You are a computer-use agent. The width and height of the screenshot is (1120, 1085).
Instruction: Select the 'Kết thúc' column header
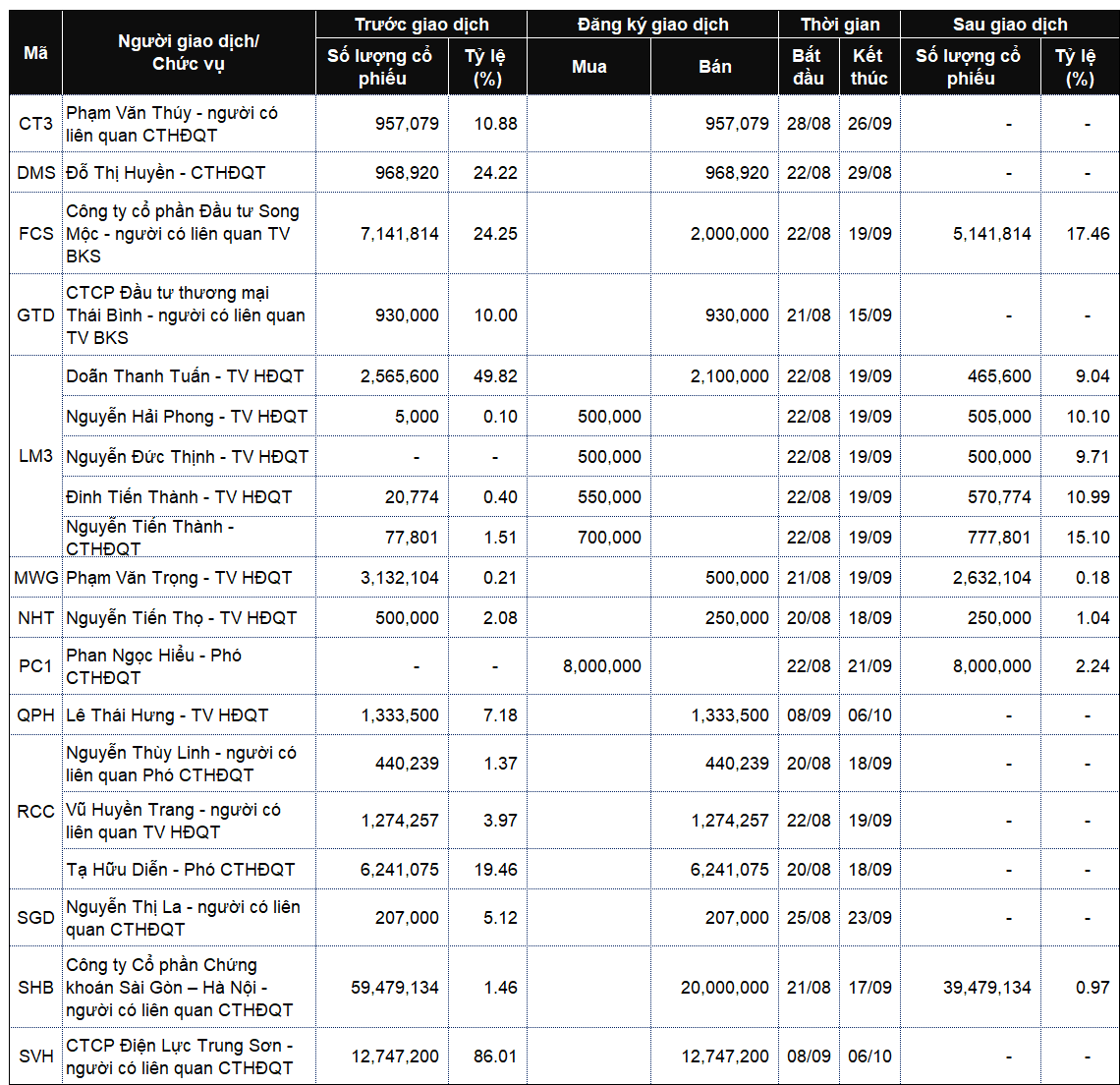click(x=869, y=67)
